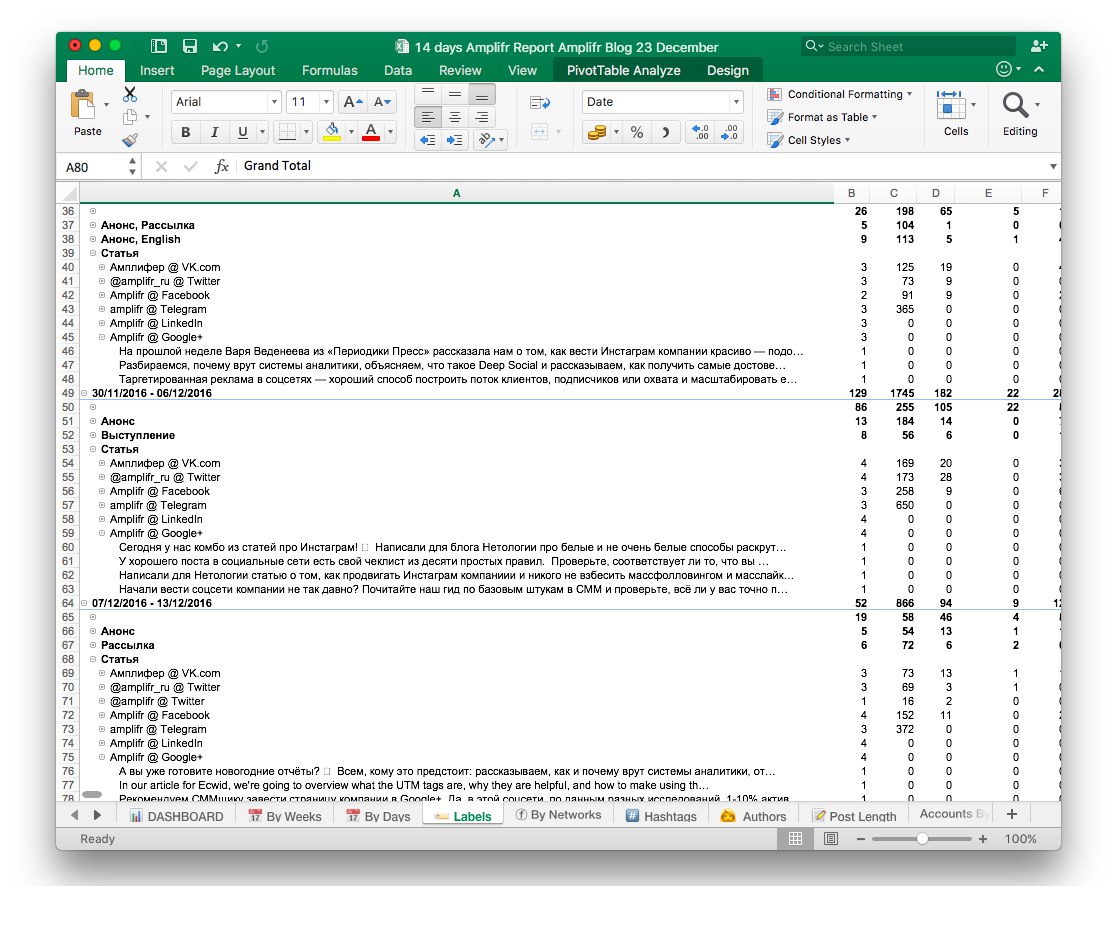Click the Increase Decimal icon
The image size is (1117, 930).
(701, 132)
